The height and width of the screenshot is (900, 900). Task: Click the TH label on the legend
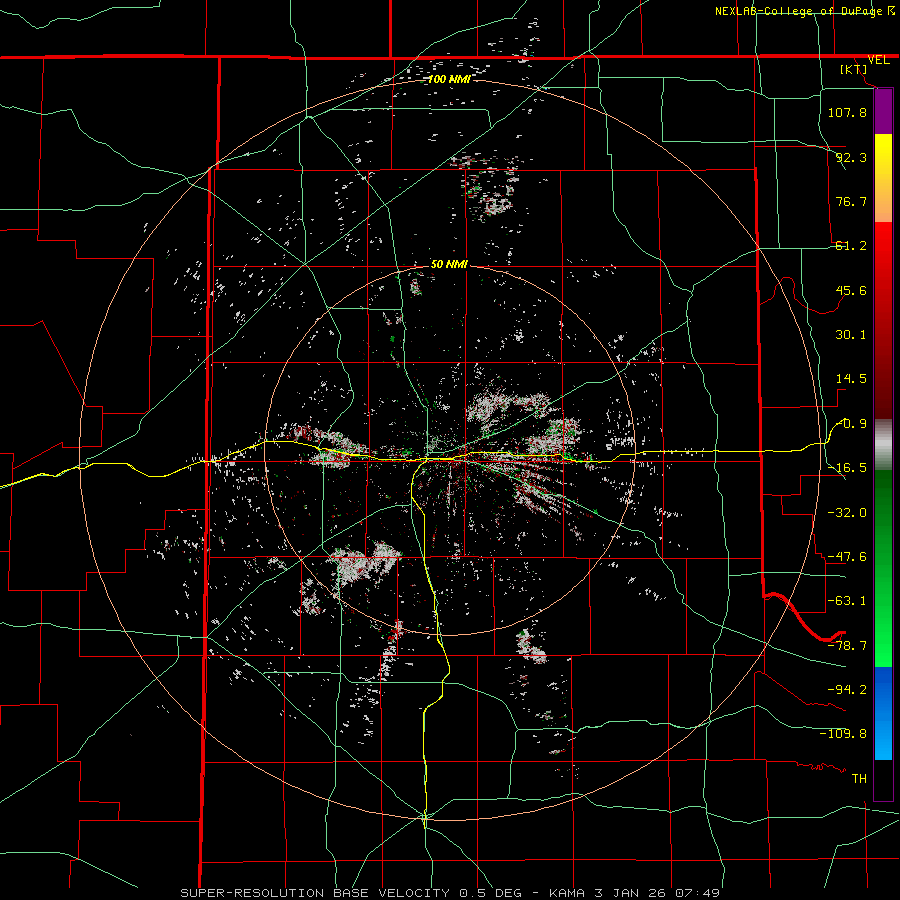click(859, 779)
